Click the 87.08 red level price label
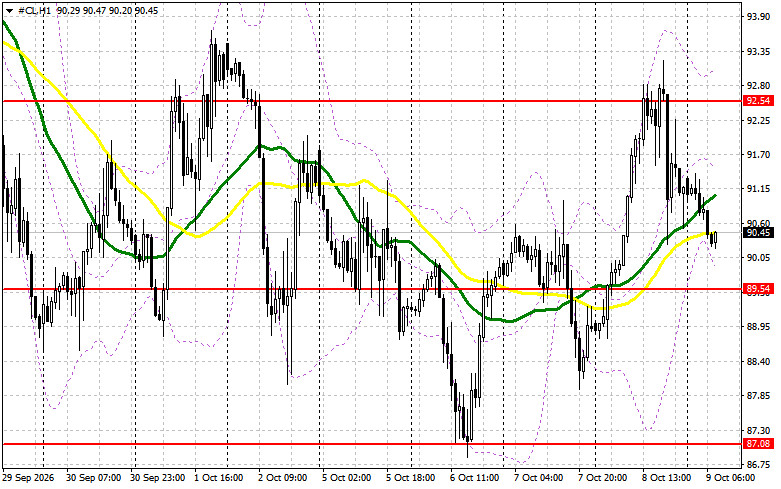Viewport: 781px width, 489px height. [758, 444]
